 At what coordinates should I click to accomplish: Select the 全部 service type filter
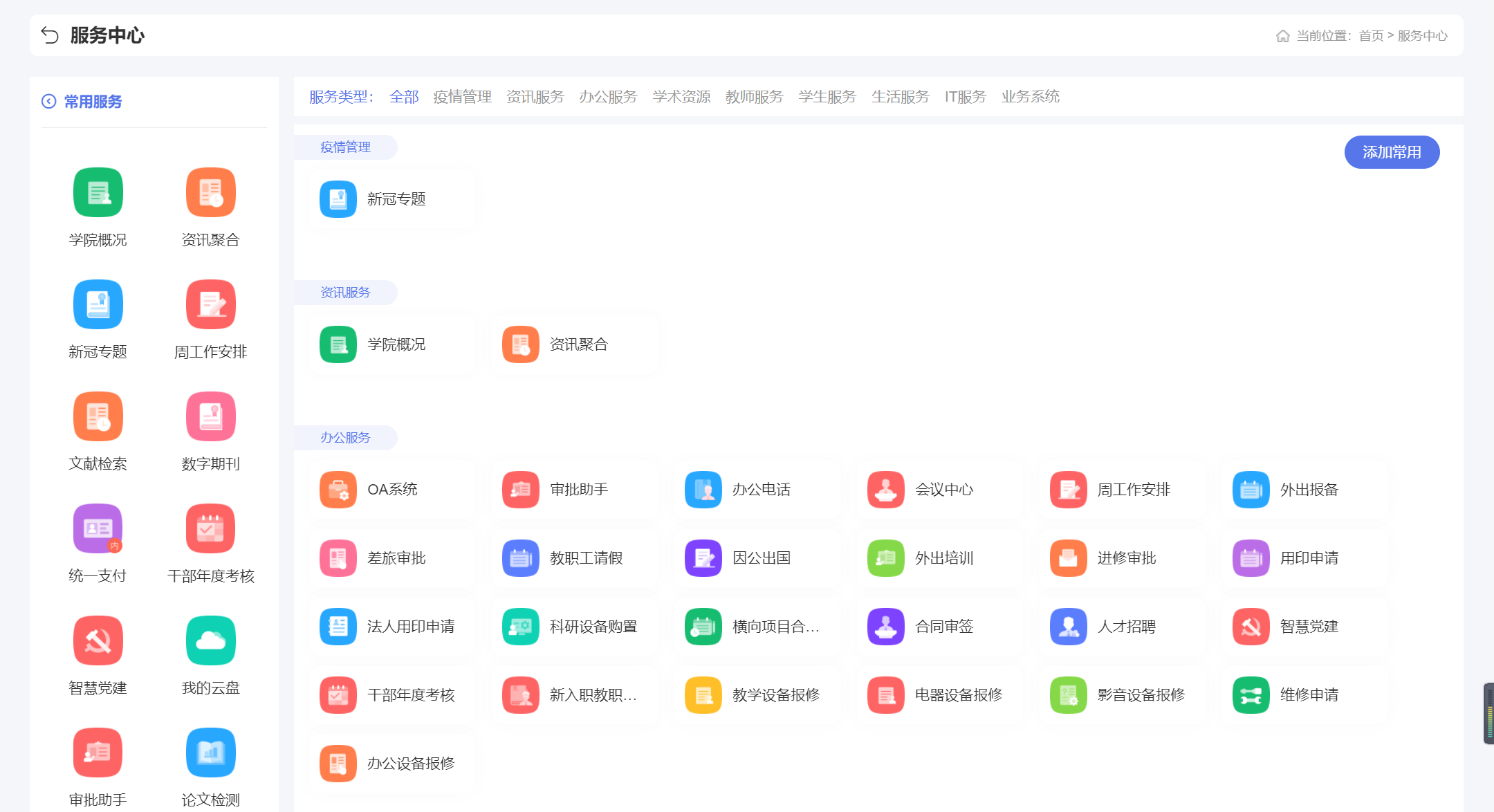pos(404,97)
